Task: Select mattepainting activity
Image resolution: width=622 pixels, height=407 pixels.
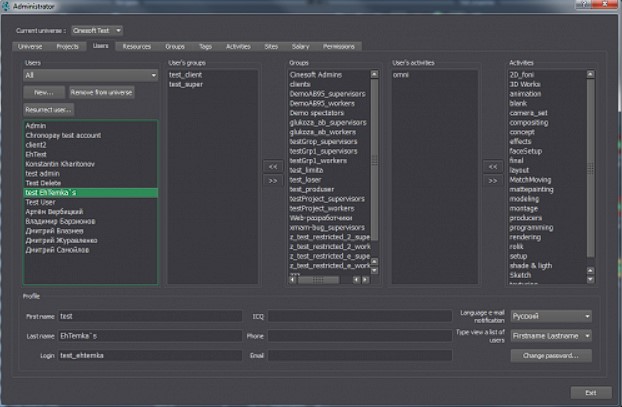Action: [547, 189]
